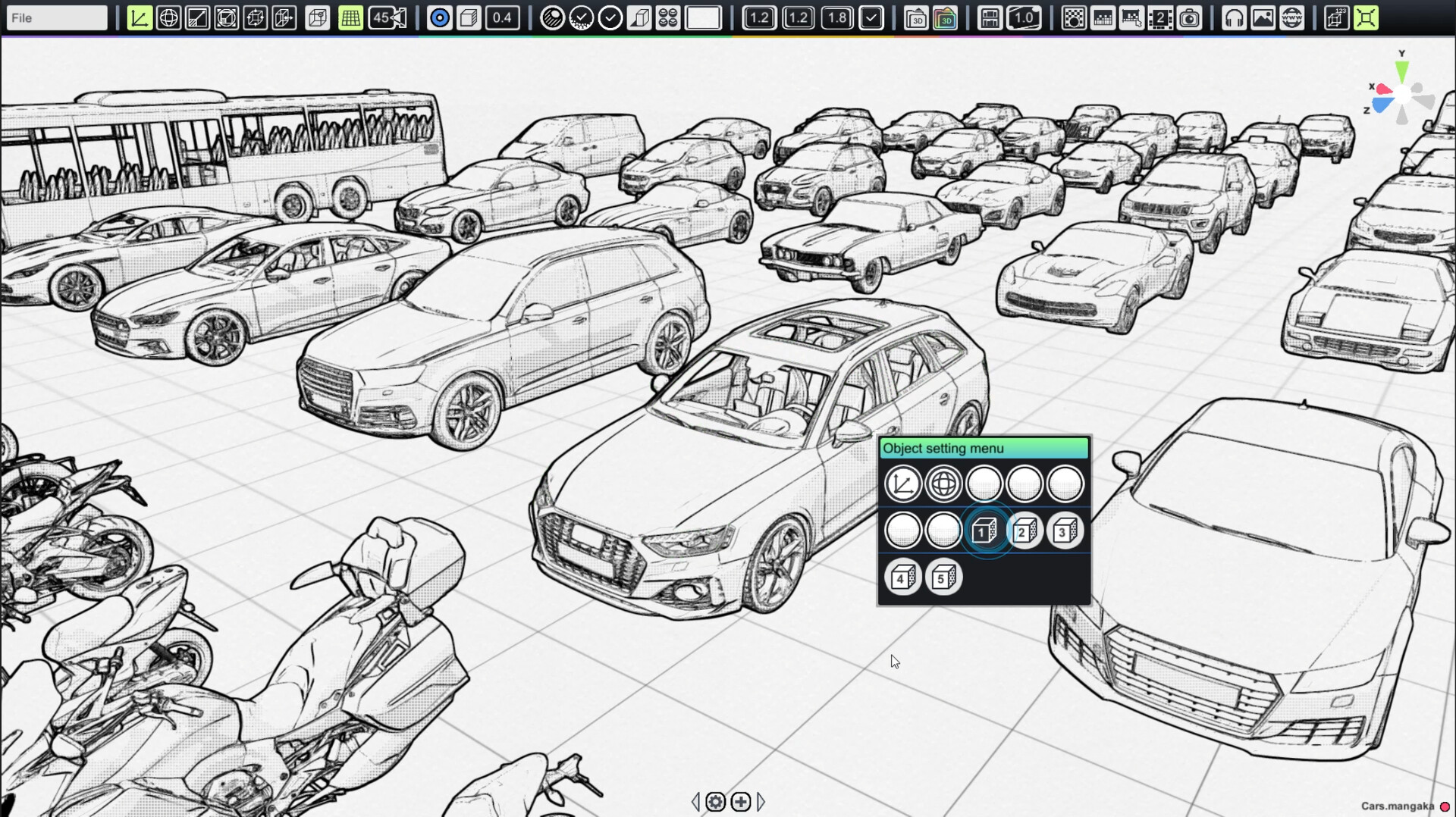Toggle the green axis move tool in toolbar
This screenshot has height=817, width=1456.
tap(140, 17)
